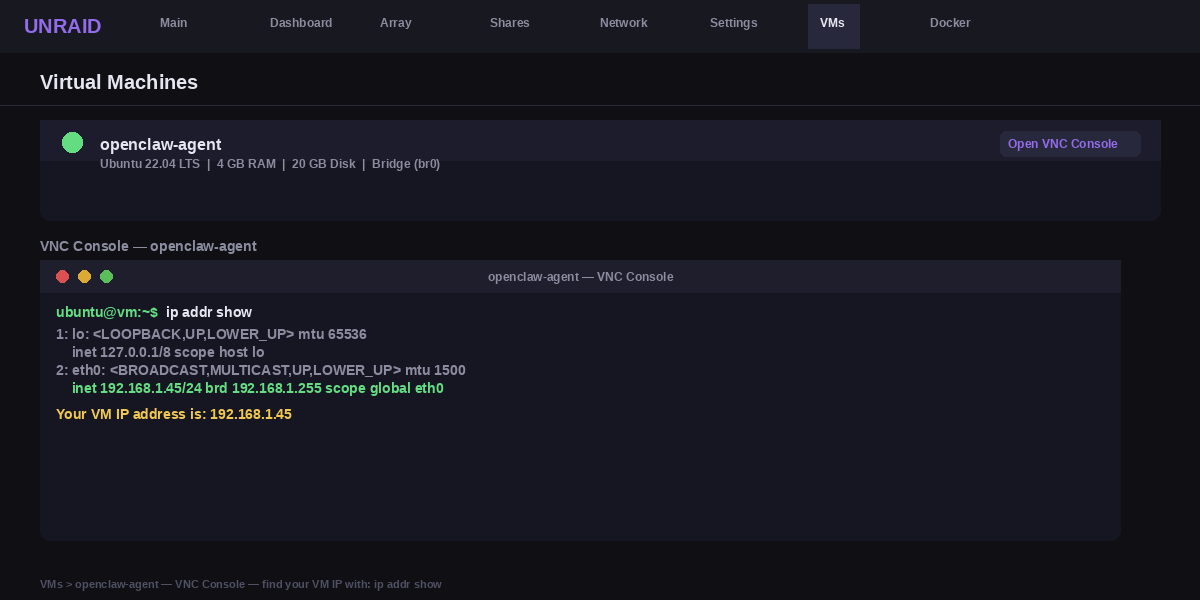Switch to the Docker tab

(949, 23)
